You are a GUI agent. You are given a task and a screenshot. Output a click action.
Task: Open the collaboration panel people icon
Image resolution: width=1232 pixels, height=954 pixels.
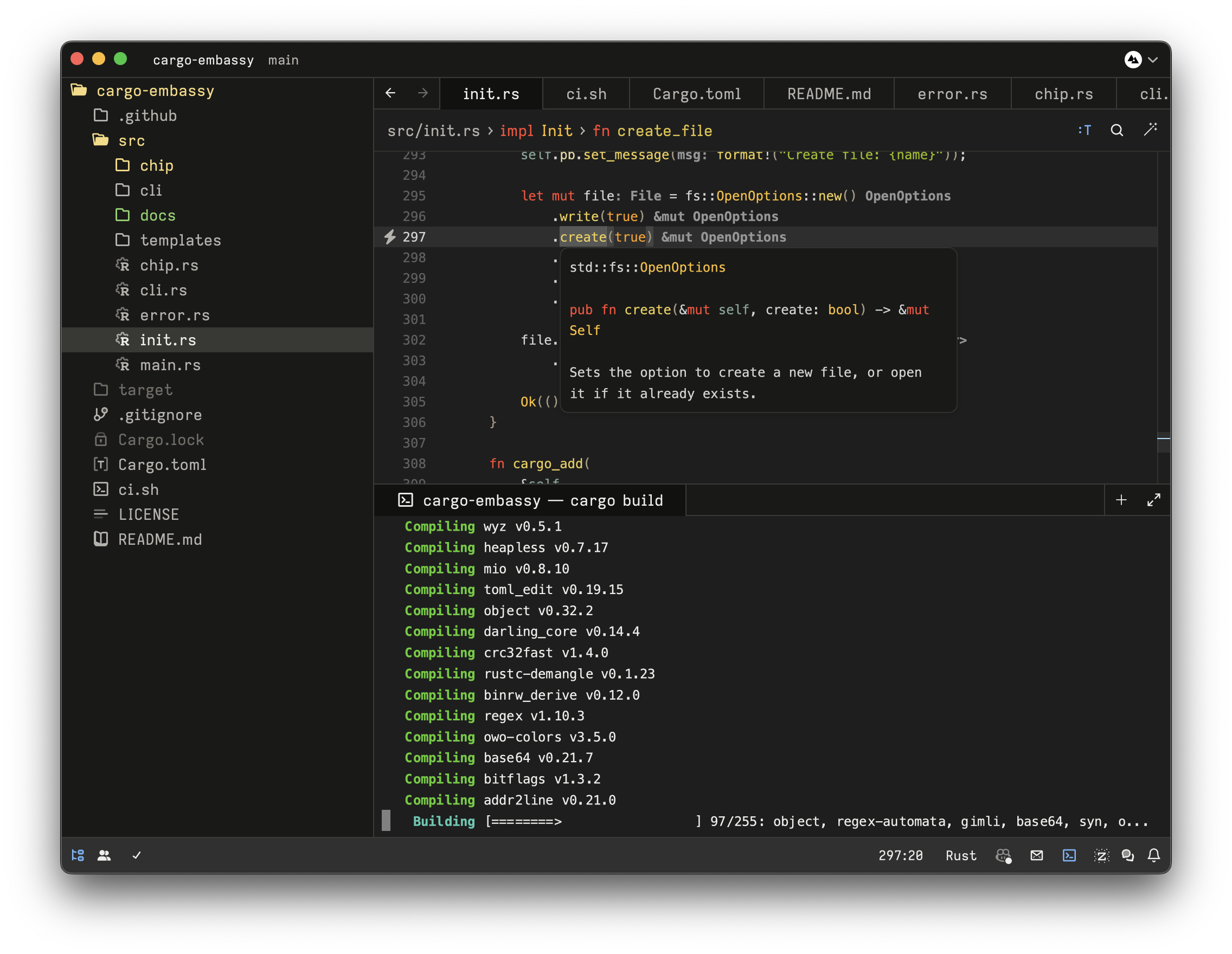pos(104,855)
